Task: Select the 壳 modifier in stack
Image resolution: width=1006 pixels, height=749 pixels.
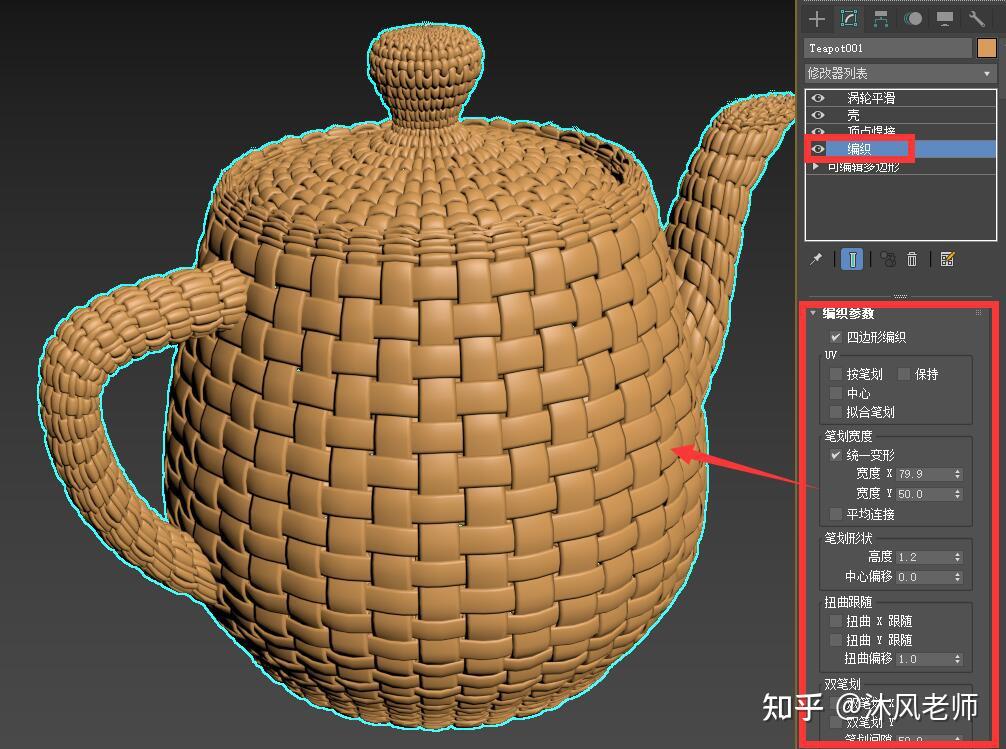Action: [x=901, y=115]
